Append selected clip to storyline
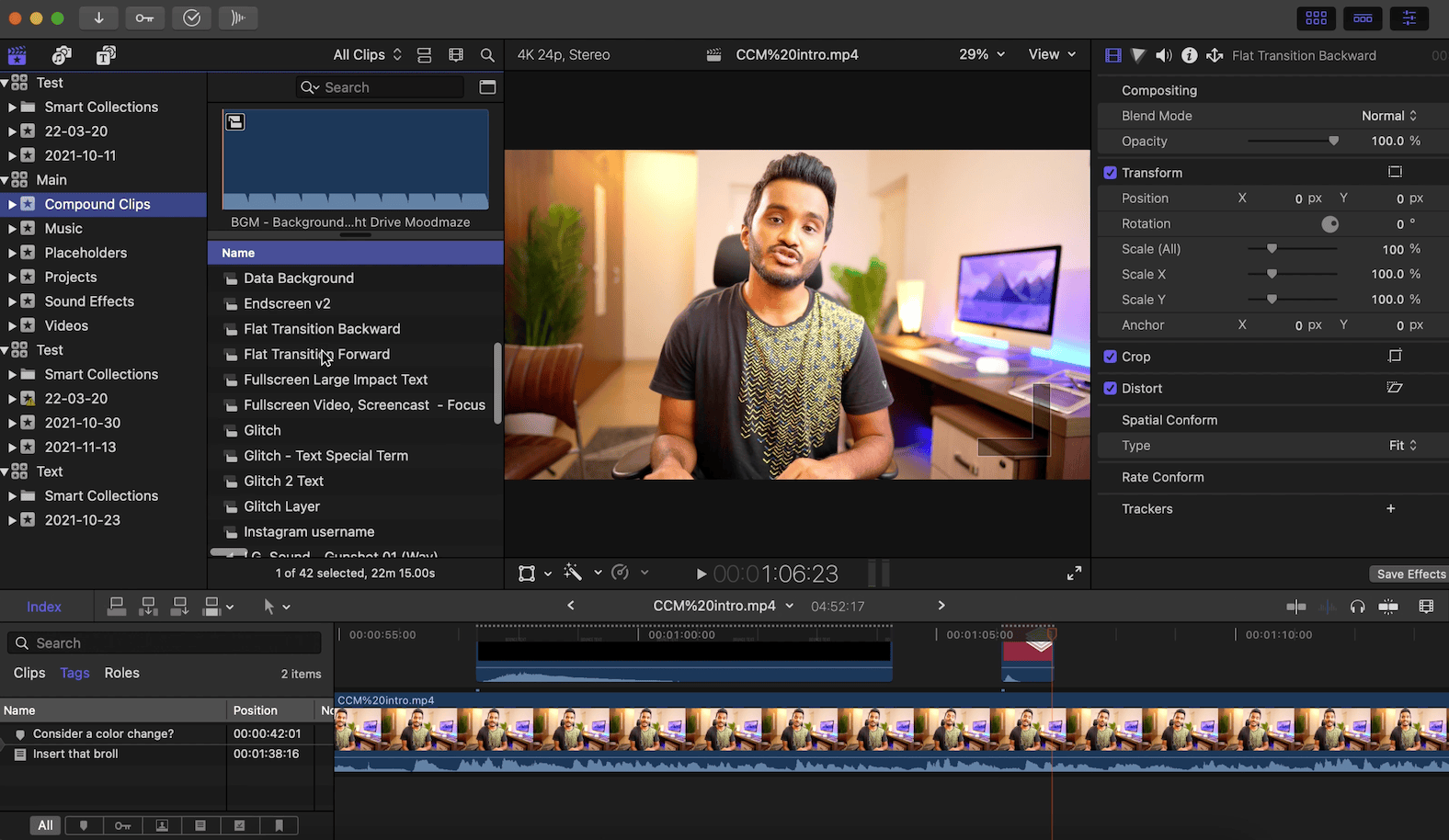The height and width of the screenshot is (840, 1449). (179, 607)
